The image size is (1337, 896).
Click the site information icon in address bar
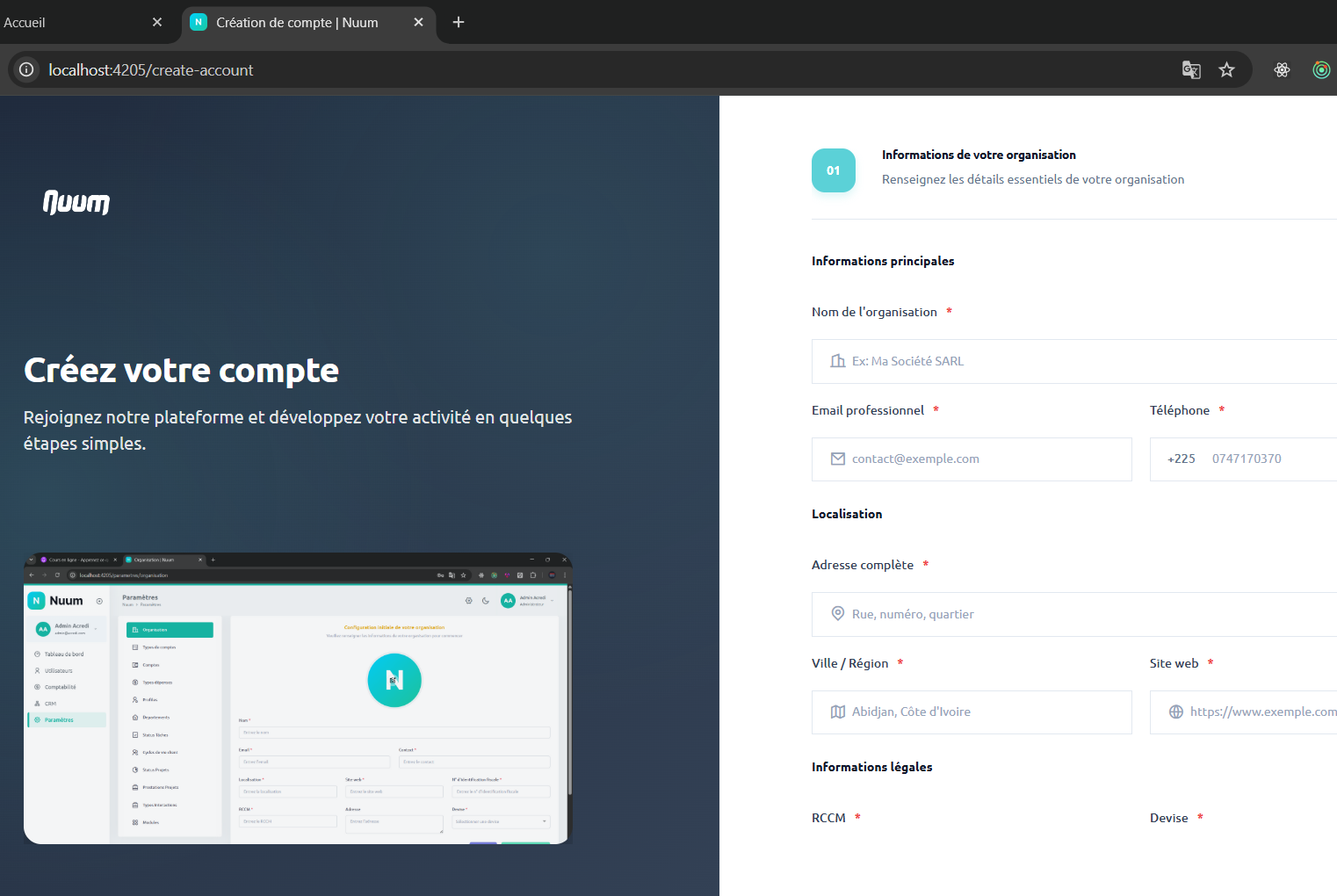pos(26,69)
